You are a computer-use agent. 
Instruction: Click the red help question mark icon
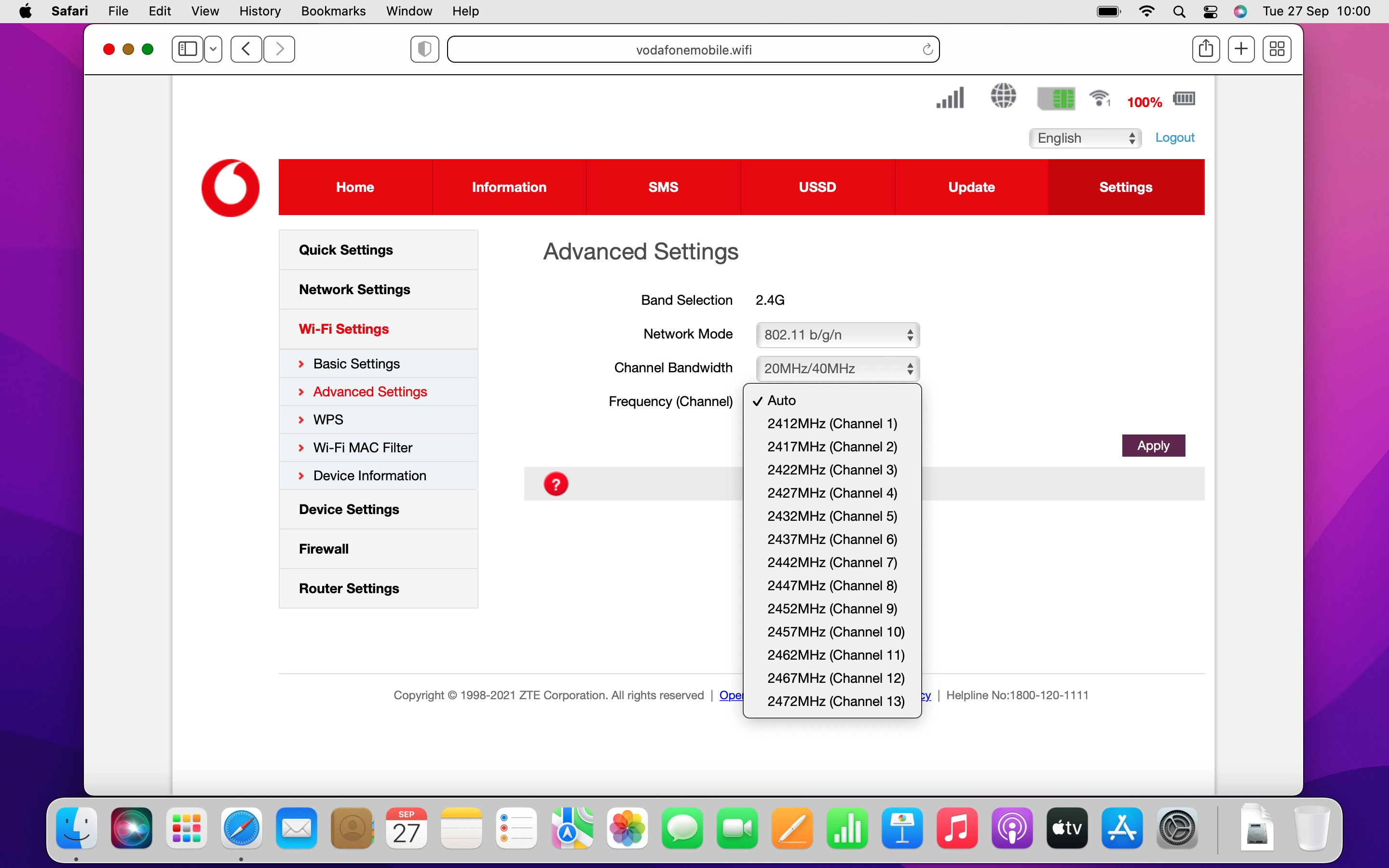click(x=556, y=484)
